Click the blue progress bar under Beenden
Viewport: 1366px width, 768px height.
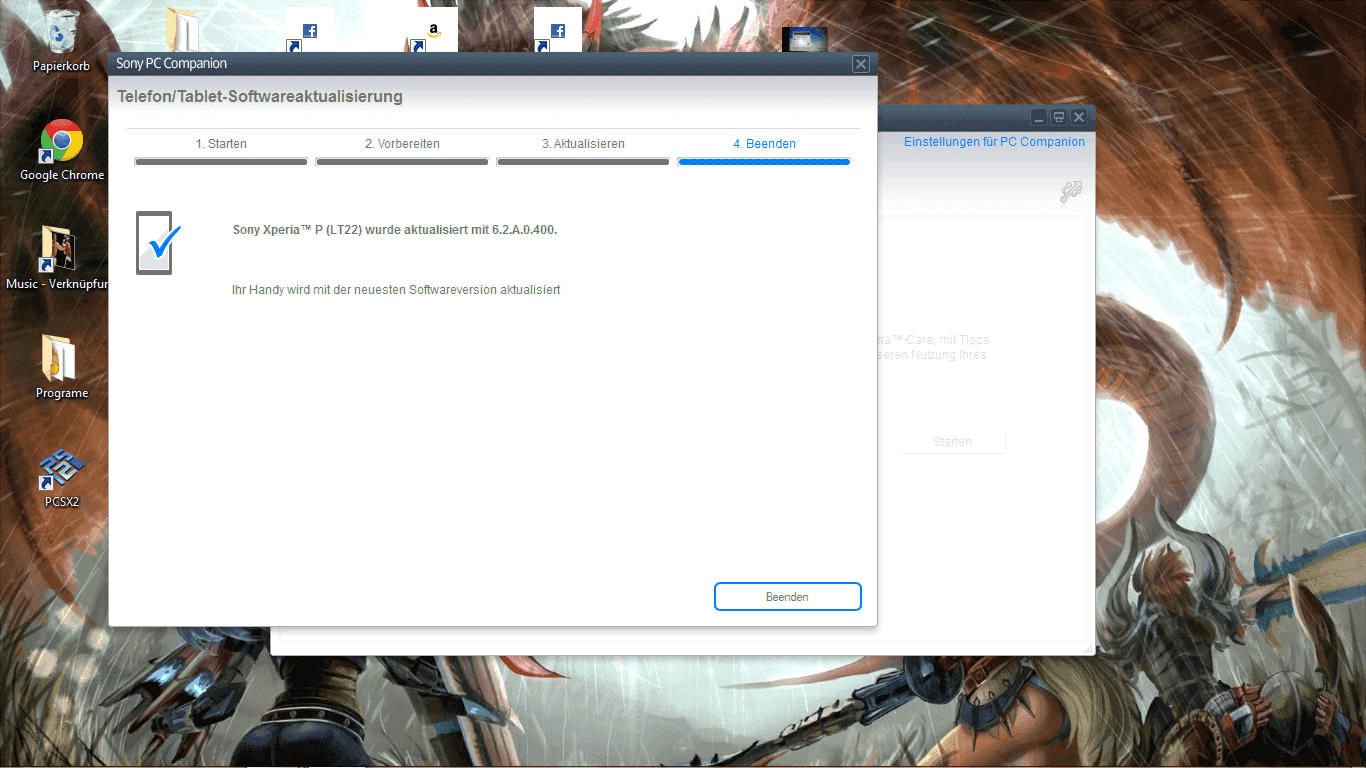click(764, 161)
